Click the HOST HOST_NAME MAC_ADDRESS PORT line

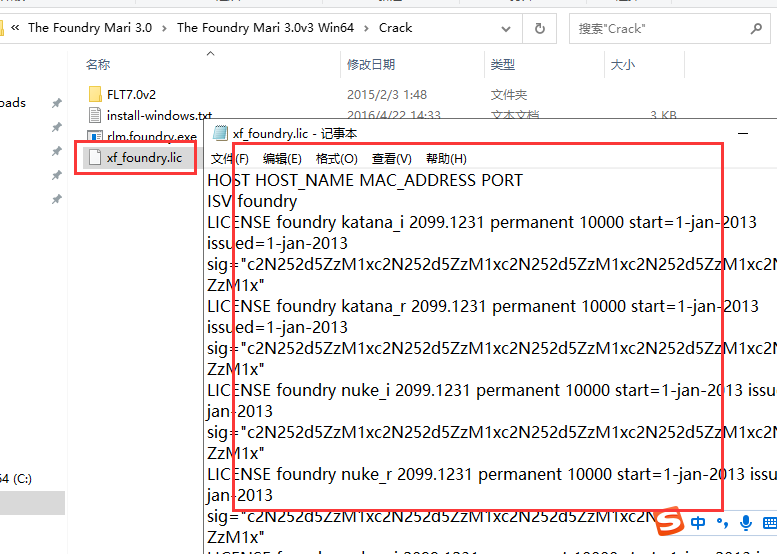point(365,180)
